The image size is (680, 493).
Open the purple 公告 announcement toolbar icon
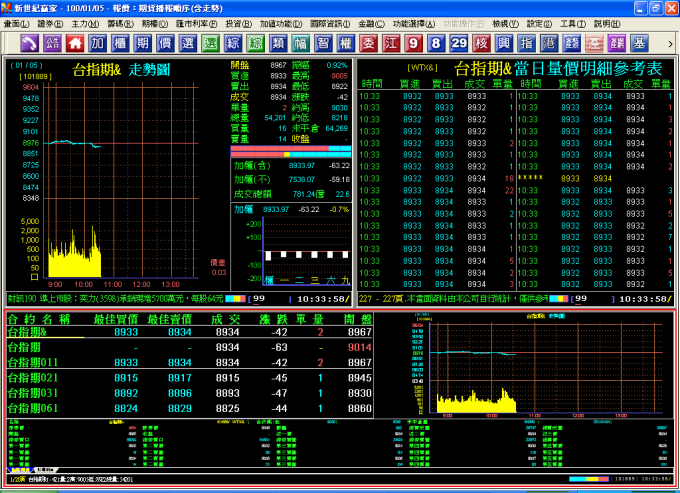pyautogui.click(x=52, y=43)
